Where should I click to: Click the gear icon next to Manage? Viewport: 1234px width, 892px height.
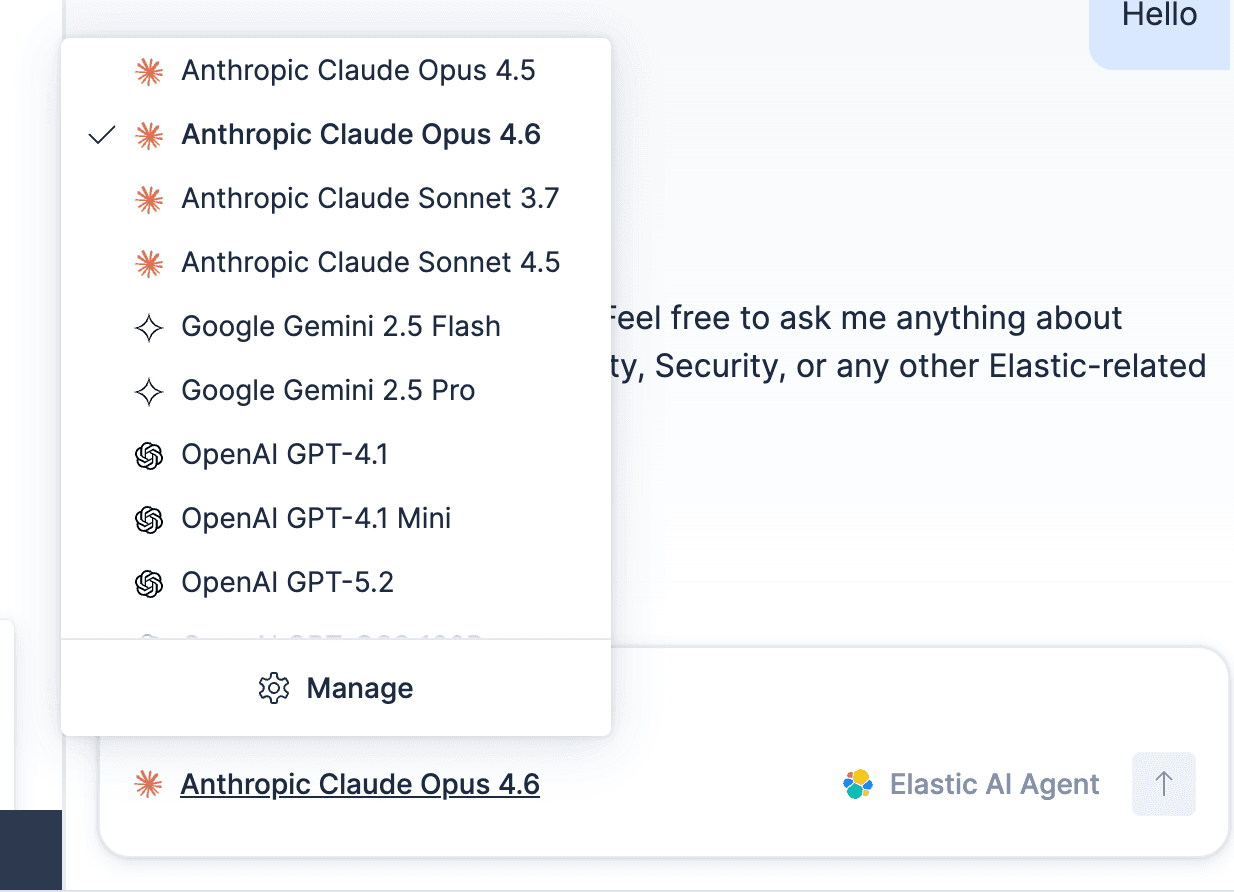pos(273,688)
